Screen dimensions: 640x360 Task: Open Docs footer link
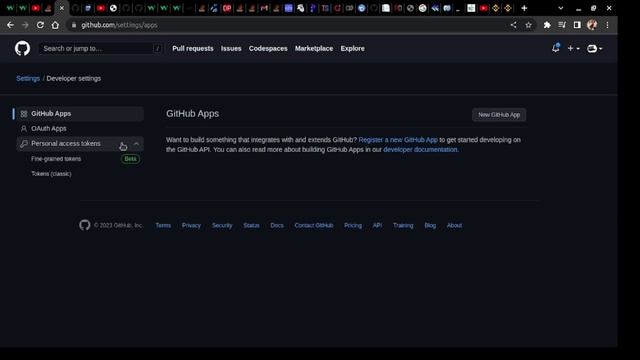pos(277,225)
